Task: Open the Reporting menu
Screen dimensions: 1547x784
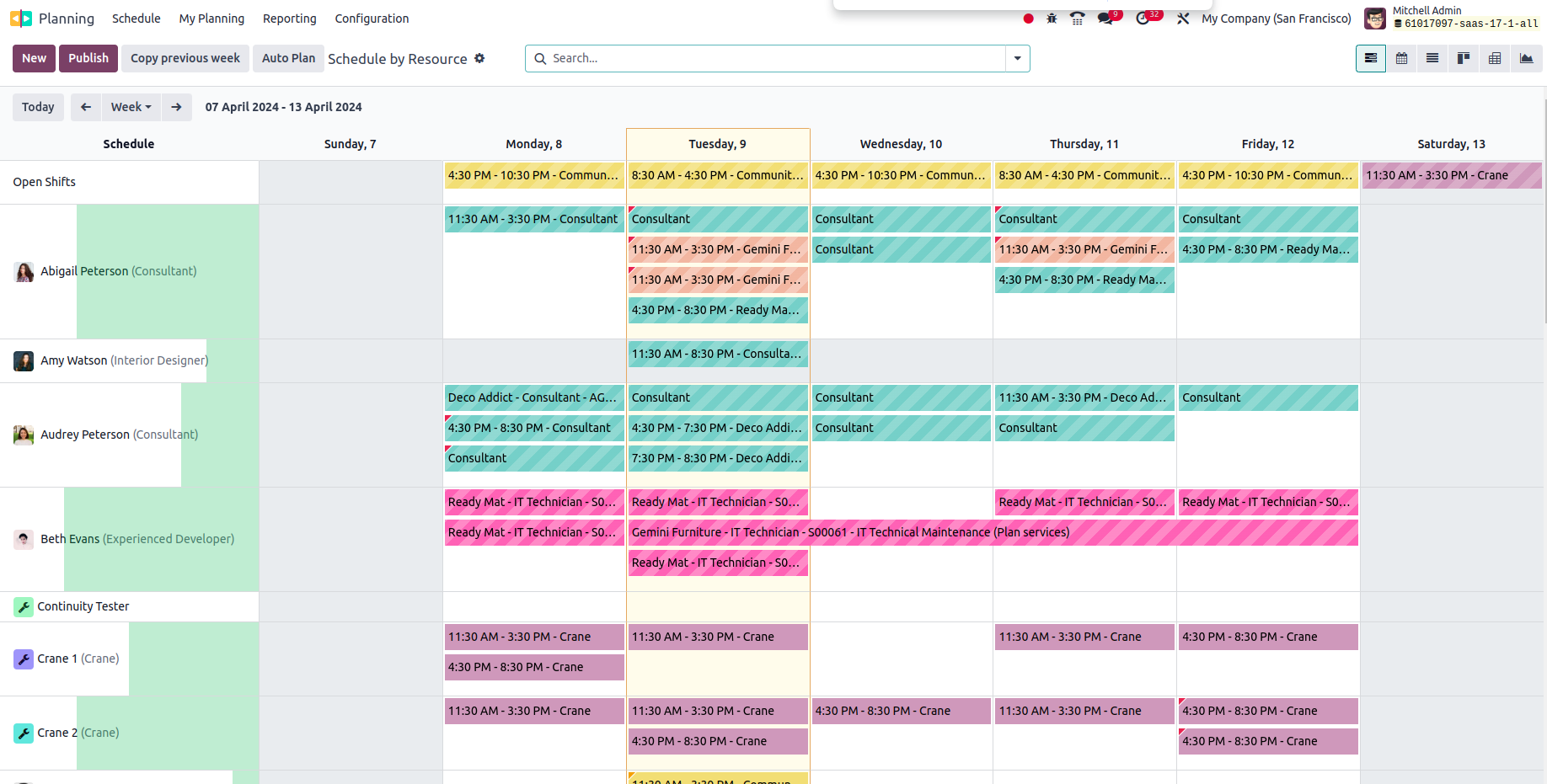Action: click(x=289, y=18)
